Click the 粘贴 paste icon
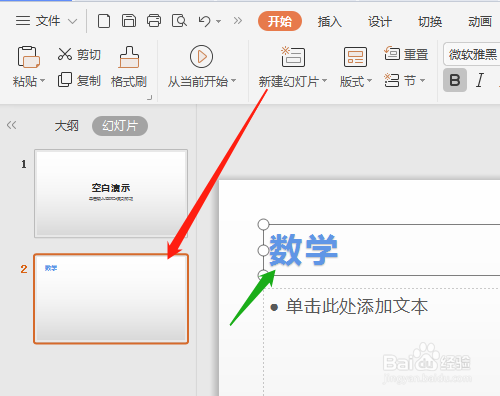Viewport: 500px width, 396px height. pos(28,57)
